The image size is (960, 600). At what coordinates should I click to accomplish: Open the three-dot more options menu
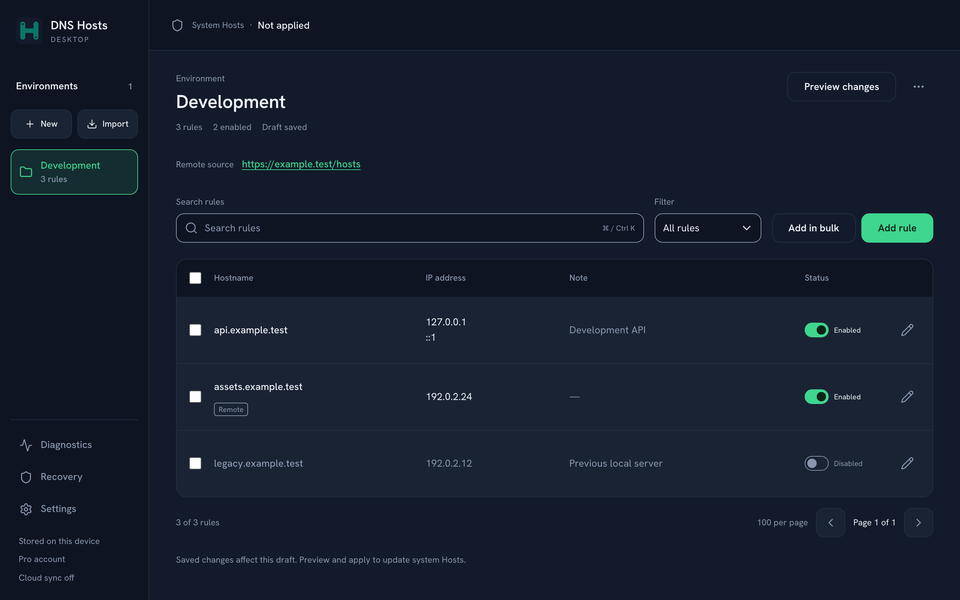coord(918,87)
